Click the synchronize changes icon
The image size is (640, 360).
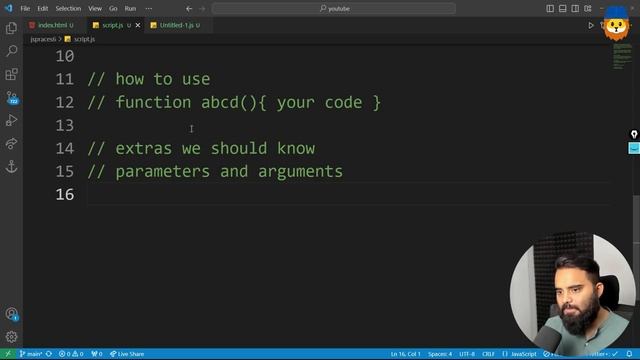point(49,354)
